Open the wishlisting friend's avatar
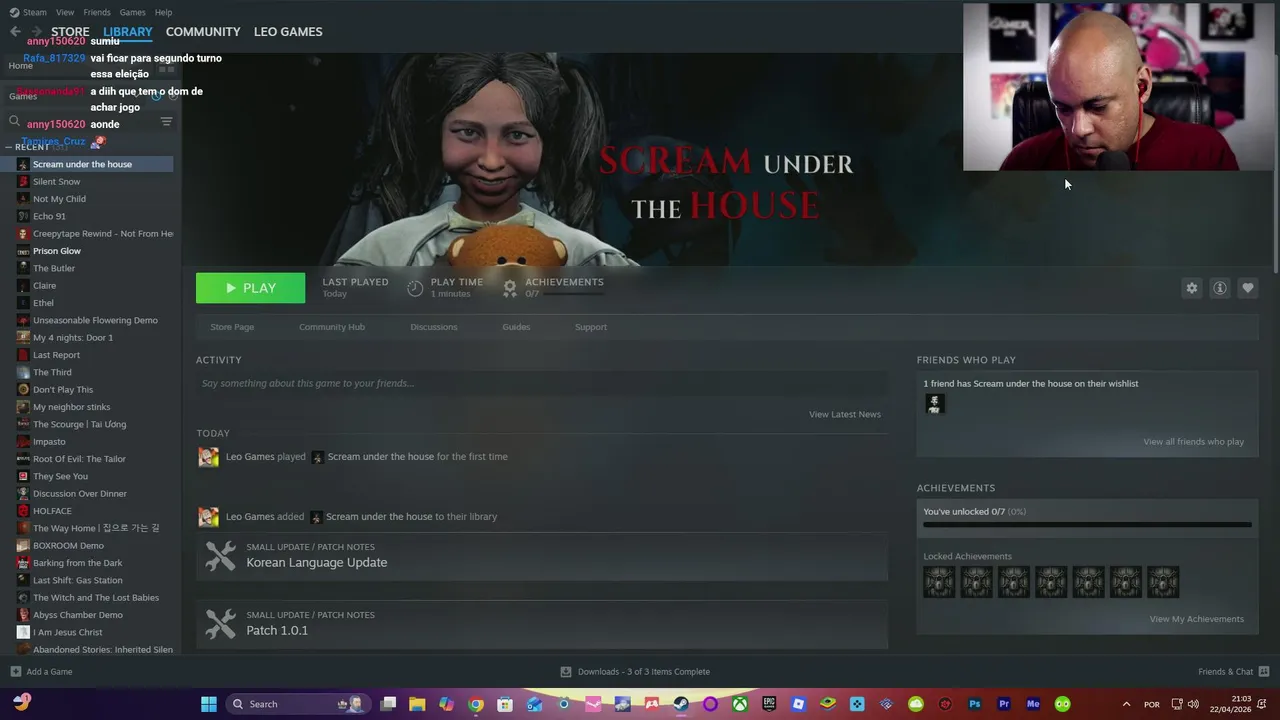 [934, 404]
